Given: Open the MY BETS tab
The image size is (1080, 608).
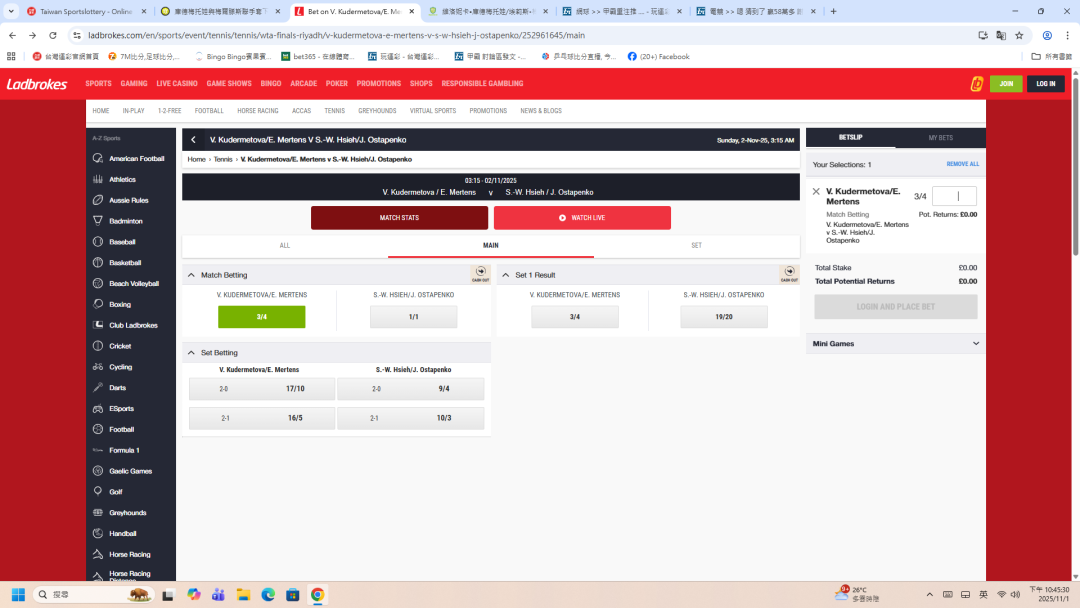Looking at the screenshot, I should [x=940, y=138].
